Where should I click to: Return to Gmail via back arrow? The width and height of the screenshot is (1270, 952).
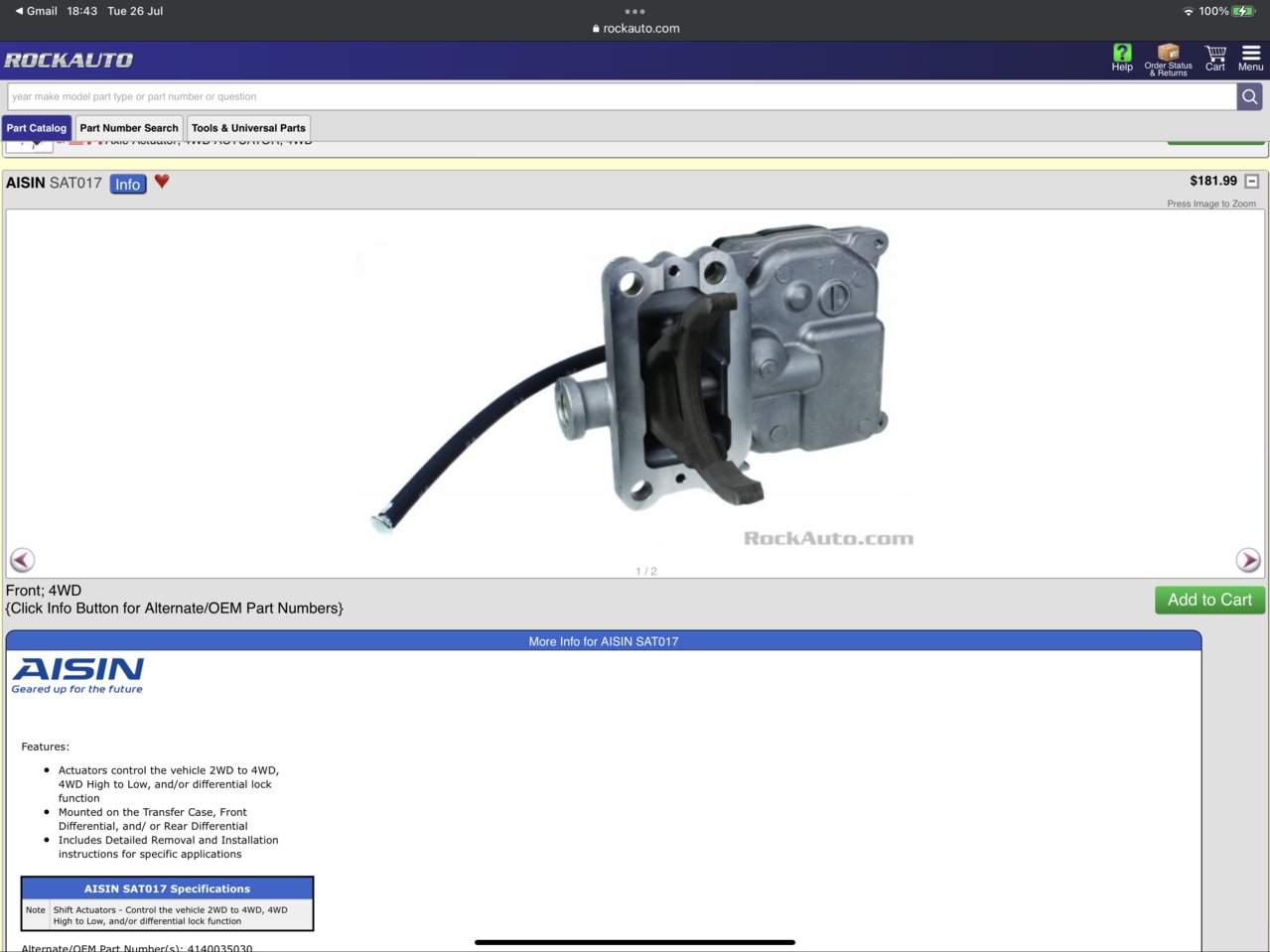pos(36,11)
